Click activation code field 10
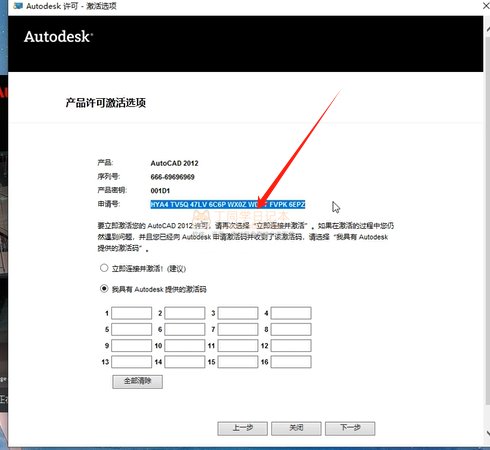Screen dimensions: 490x450 pos(185,346)
